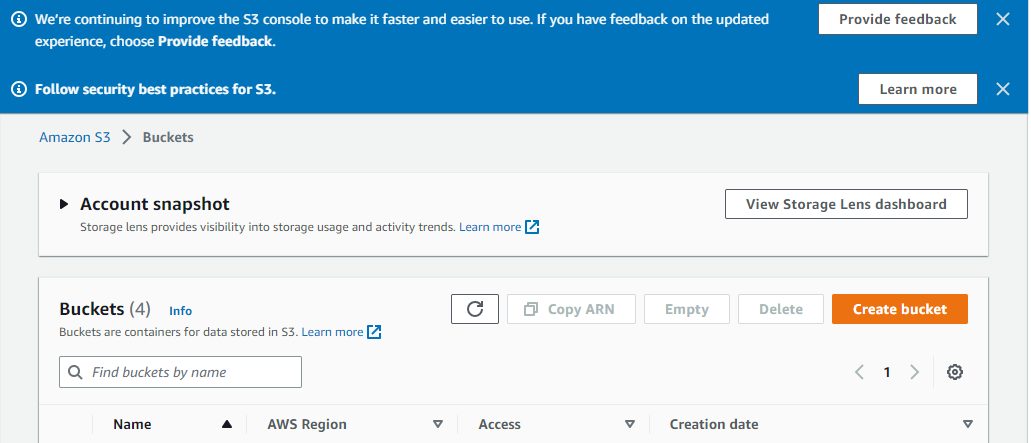Click the Buckets (4) heading
The height and width of the screenshot is (443, 1031).
(105, 309)
